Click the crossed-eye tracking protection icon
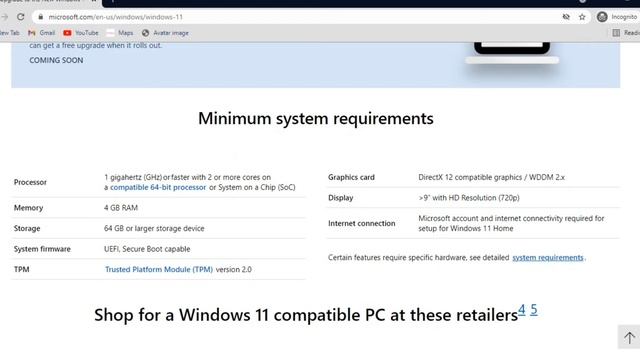The height and width of the screenshot is (360, 640). [566, 17]
